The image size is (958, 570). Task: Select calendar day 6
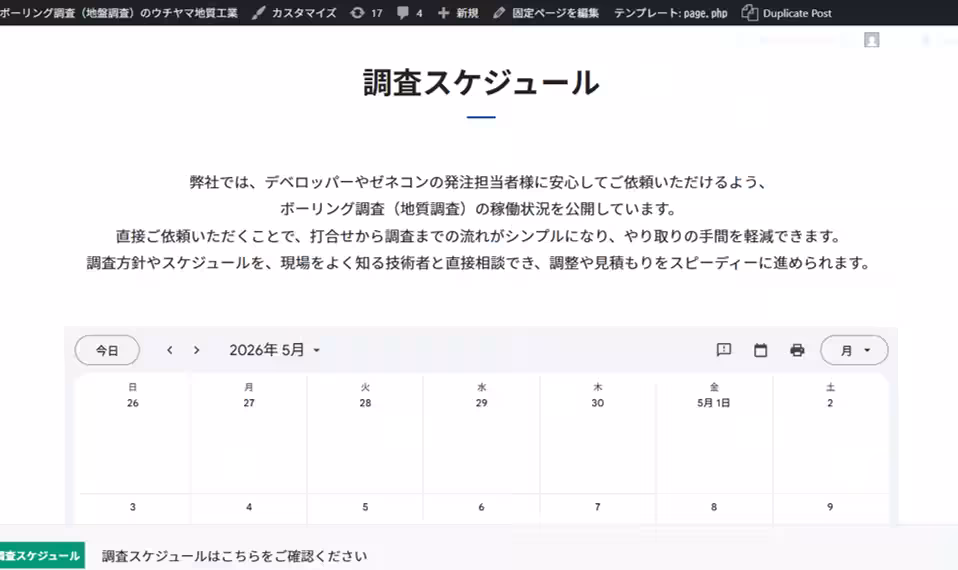(x=481, y=507)
